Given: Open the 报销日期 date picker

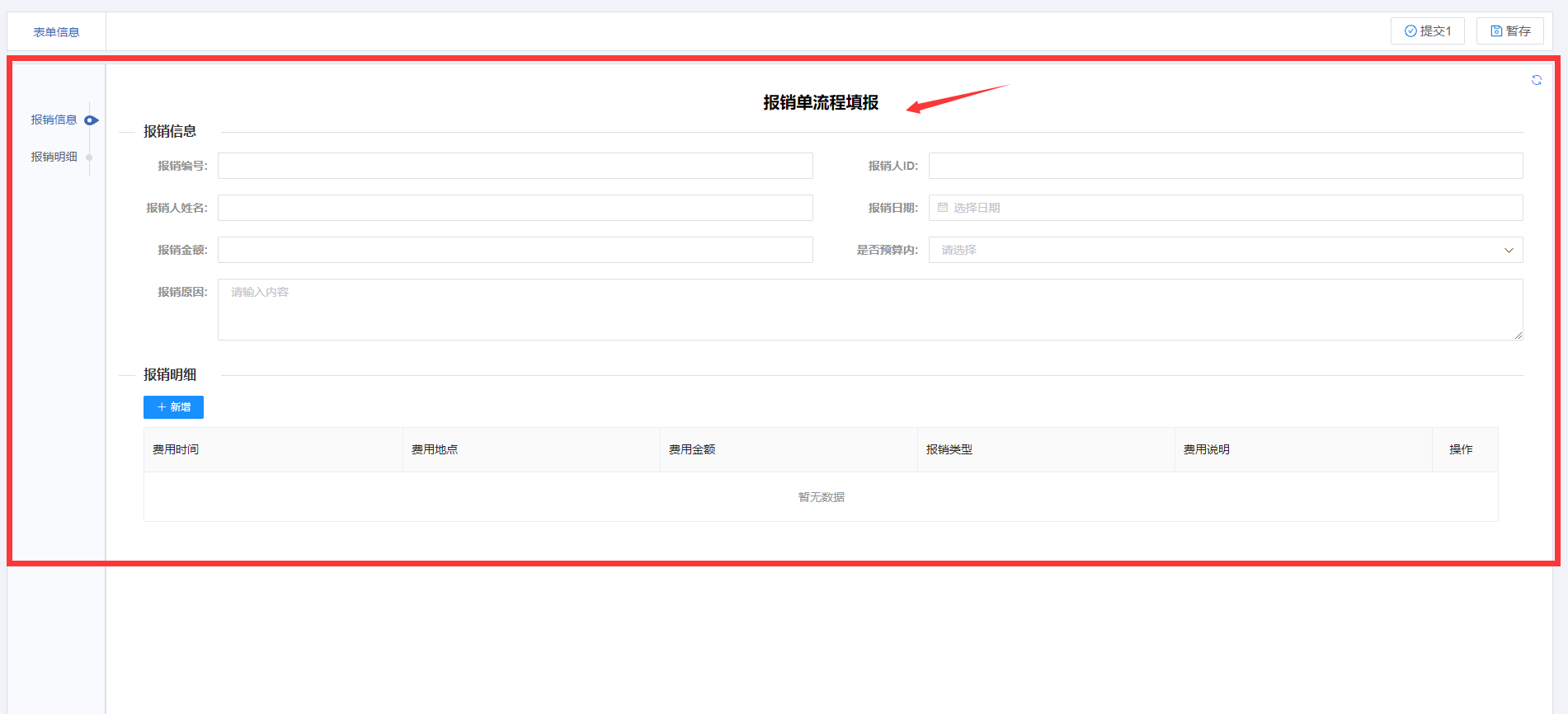Looking at the screenshot, I should tap(1224, 208).
